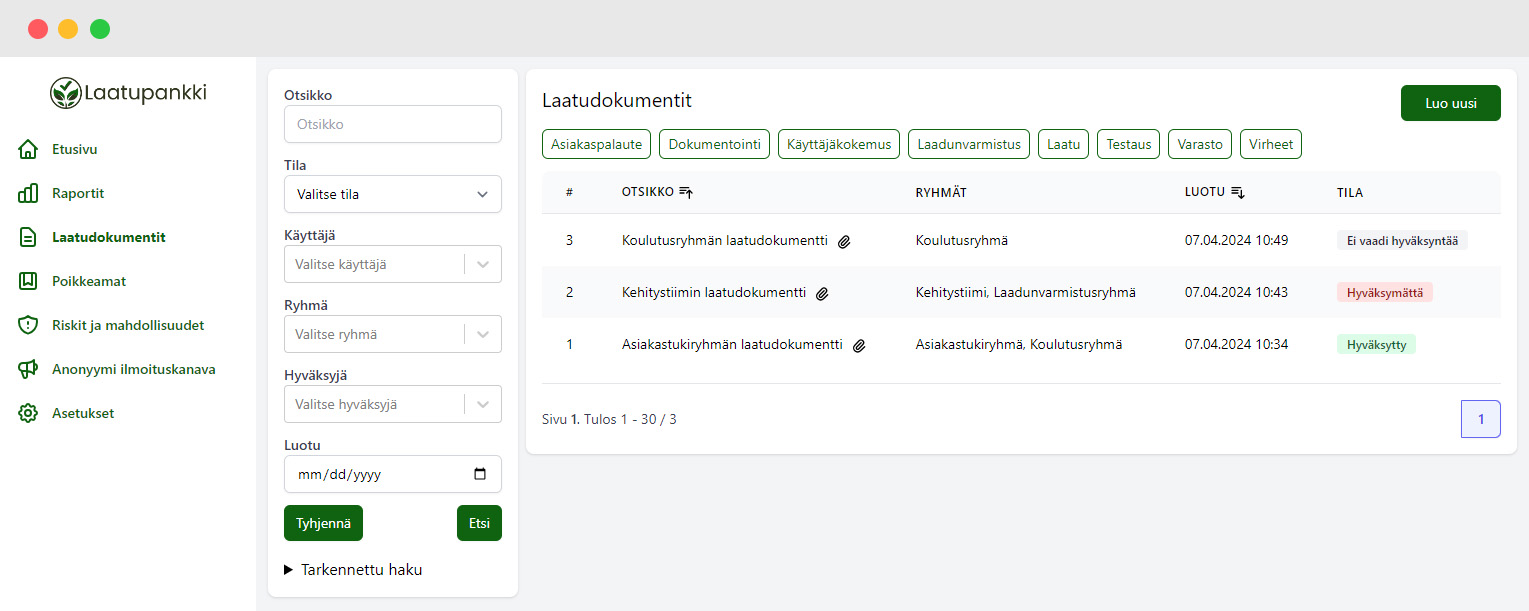Click the megaphone icon for Anonyymi ilmoituskanava
Image resolution: width=1529 pixels, height=611 pixels.
[28, 369]
